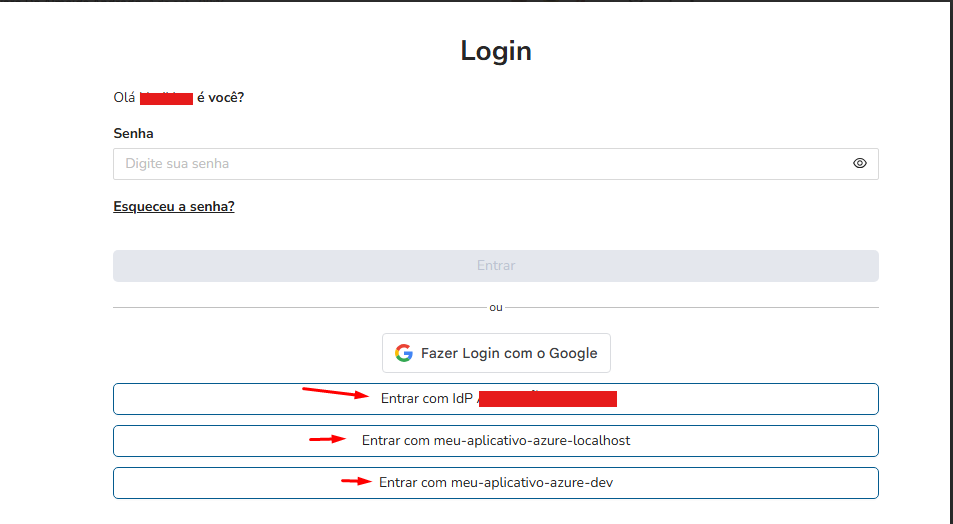Click the 'Olá' greeting word
This screenshot has height=524, width=953.
click(x=124, y=97)
